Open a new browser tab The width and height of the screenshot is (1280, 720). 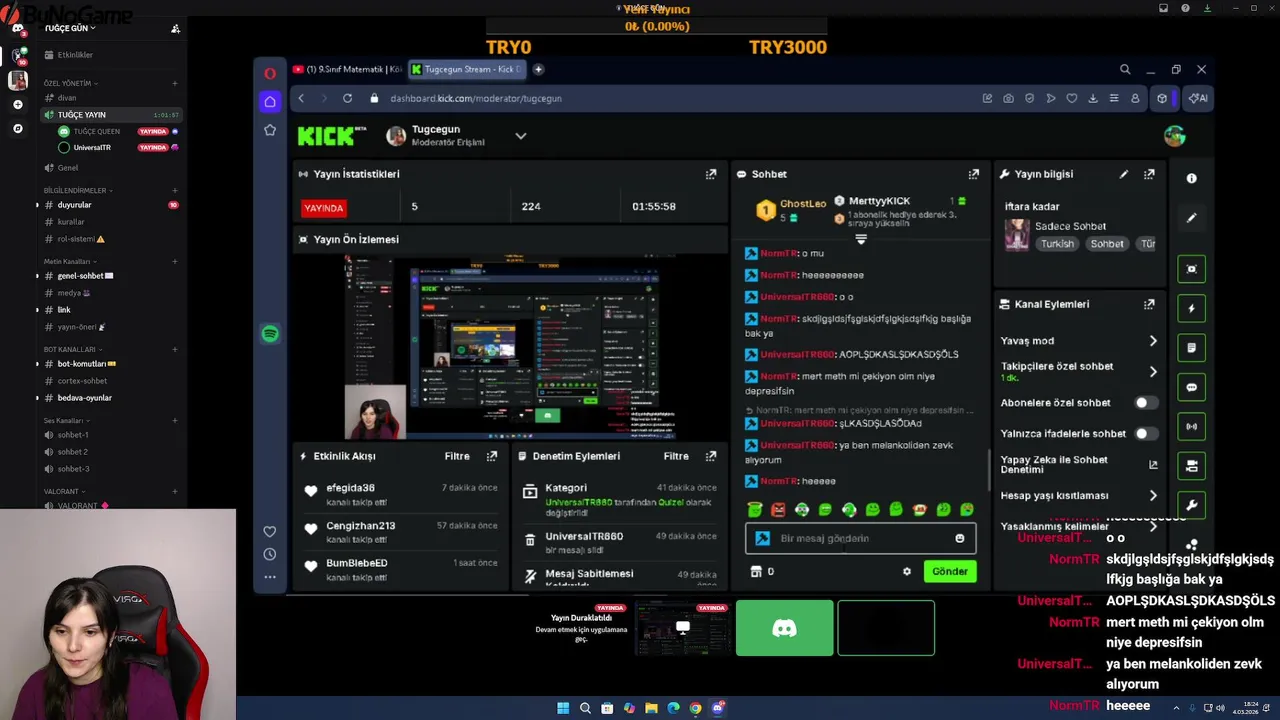pos(538,69)
